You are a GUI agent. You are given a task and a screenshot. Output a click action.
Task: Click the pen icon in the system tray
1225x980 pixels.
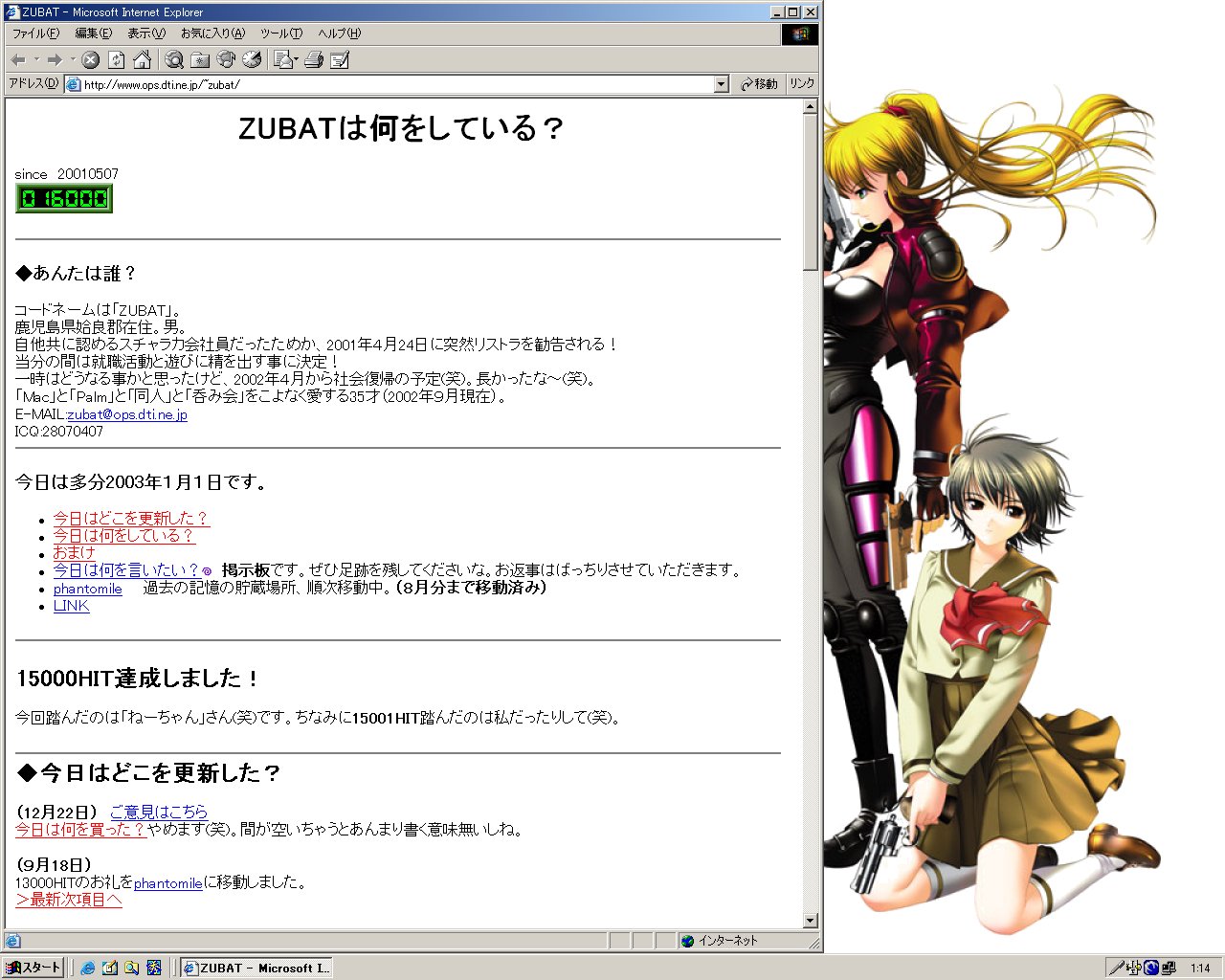coord(1116,968)
